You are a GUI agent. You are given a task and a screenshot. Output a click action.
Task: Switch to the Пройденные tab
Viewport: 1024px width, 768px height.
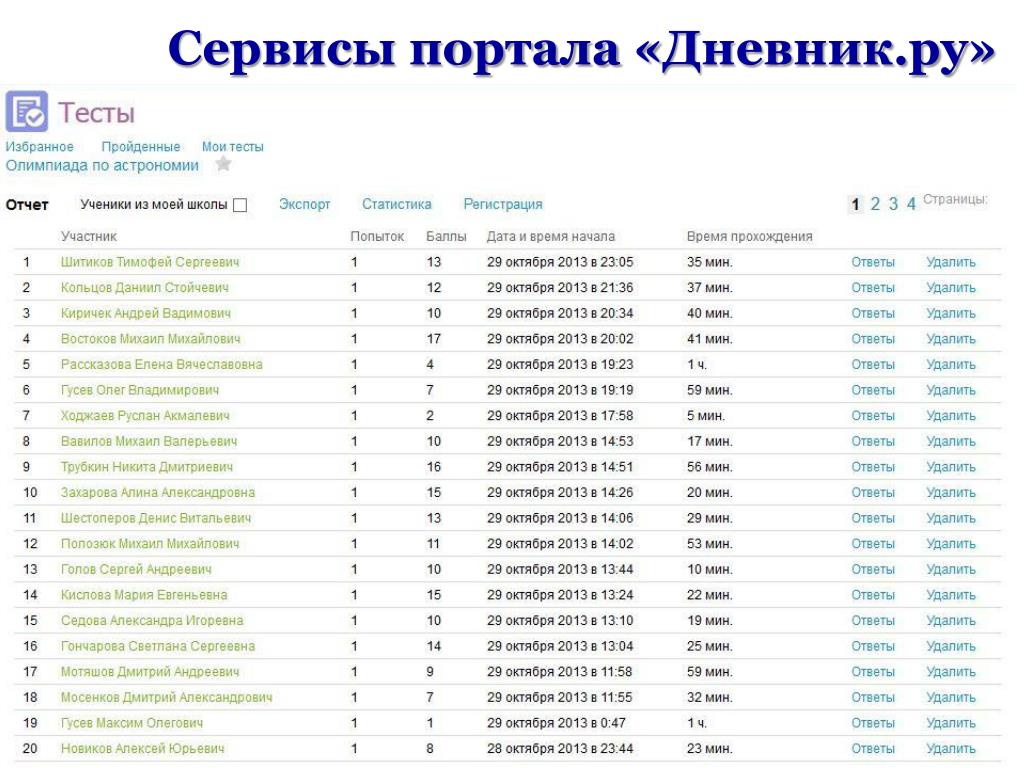[140, 147]
